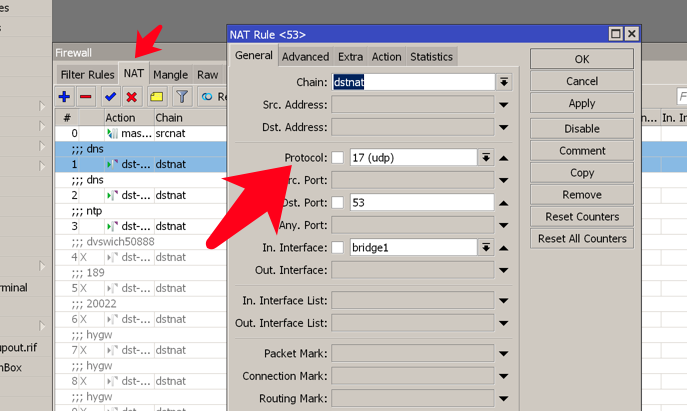Click the Action column header in Firewall
687x411 pixels.
pyautogui.click(x=129, y=118)
